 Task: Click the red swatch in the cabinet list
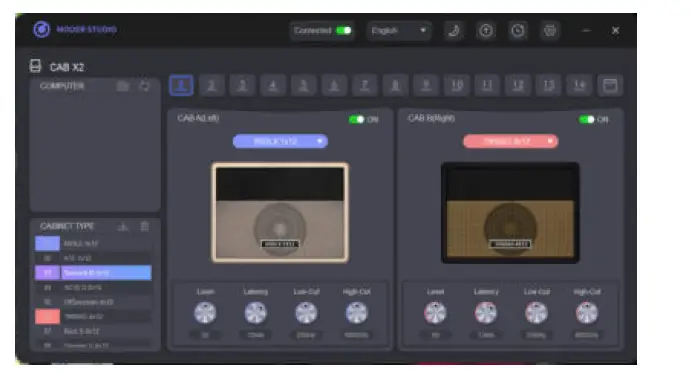pos(47,317)
